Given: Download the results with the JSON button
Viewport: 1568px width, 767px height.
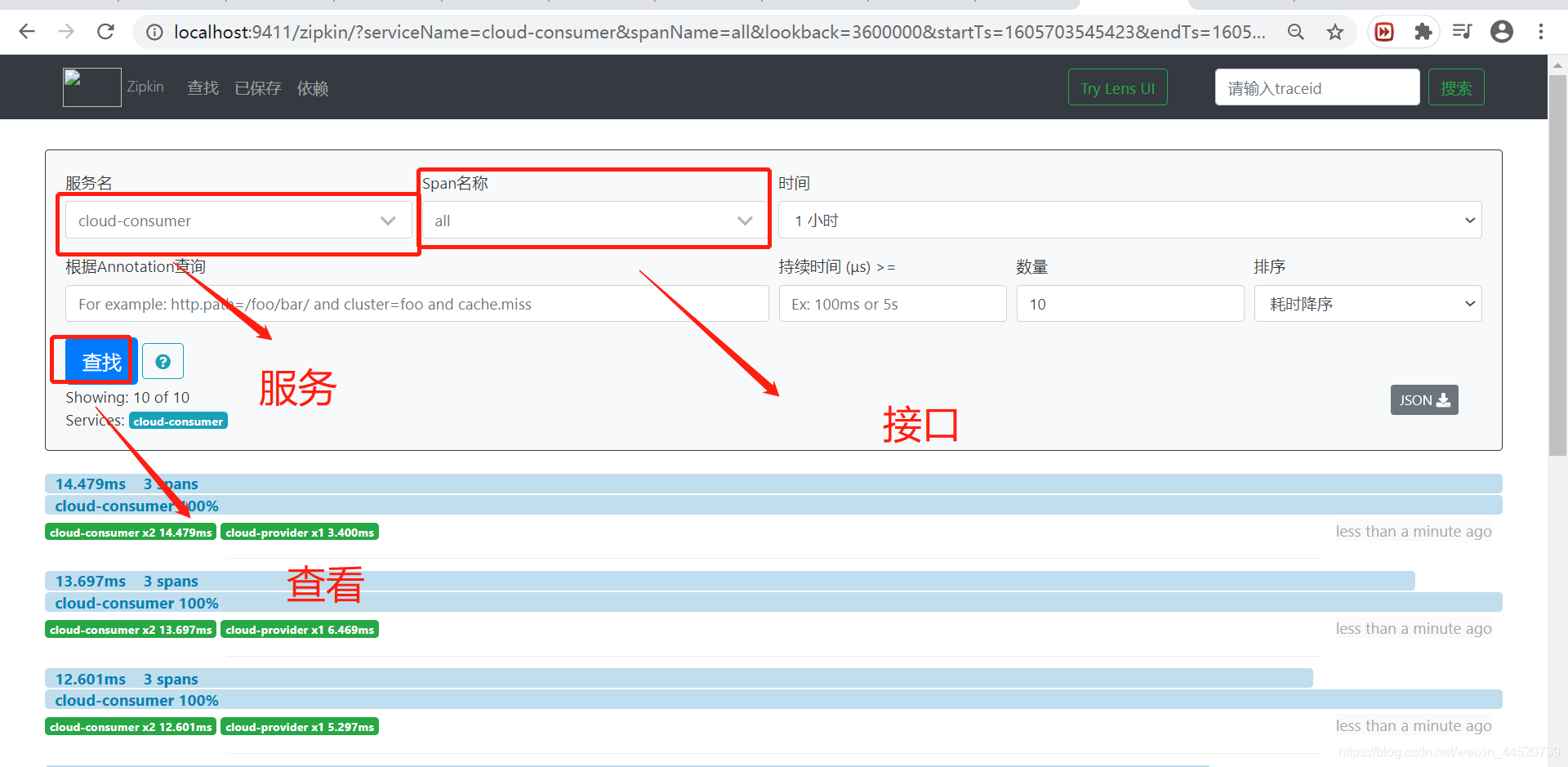Looking at the screenshot, I should [1424, 400].
